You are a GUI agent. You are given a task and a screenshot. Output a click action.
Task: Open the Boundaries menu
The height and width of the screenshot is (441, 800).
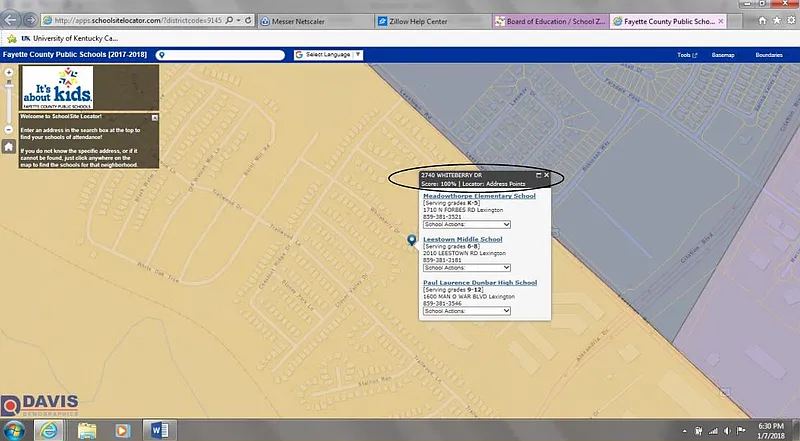tap(769, 55)
